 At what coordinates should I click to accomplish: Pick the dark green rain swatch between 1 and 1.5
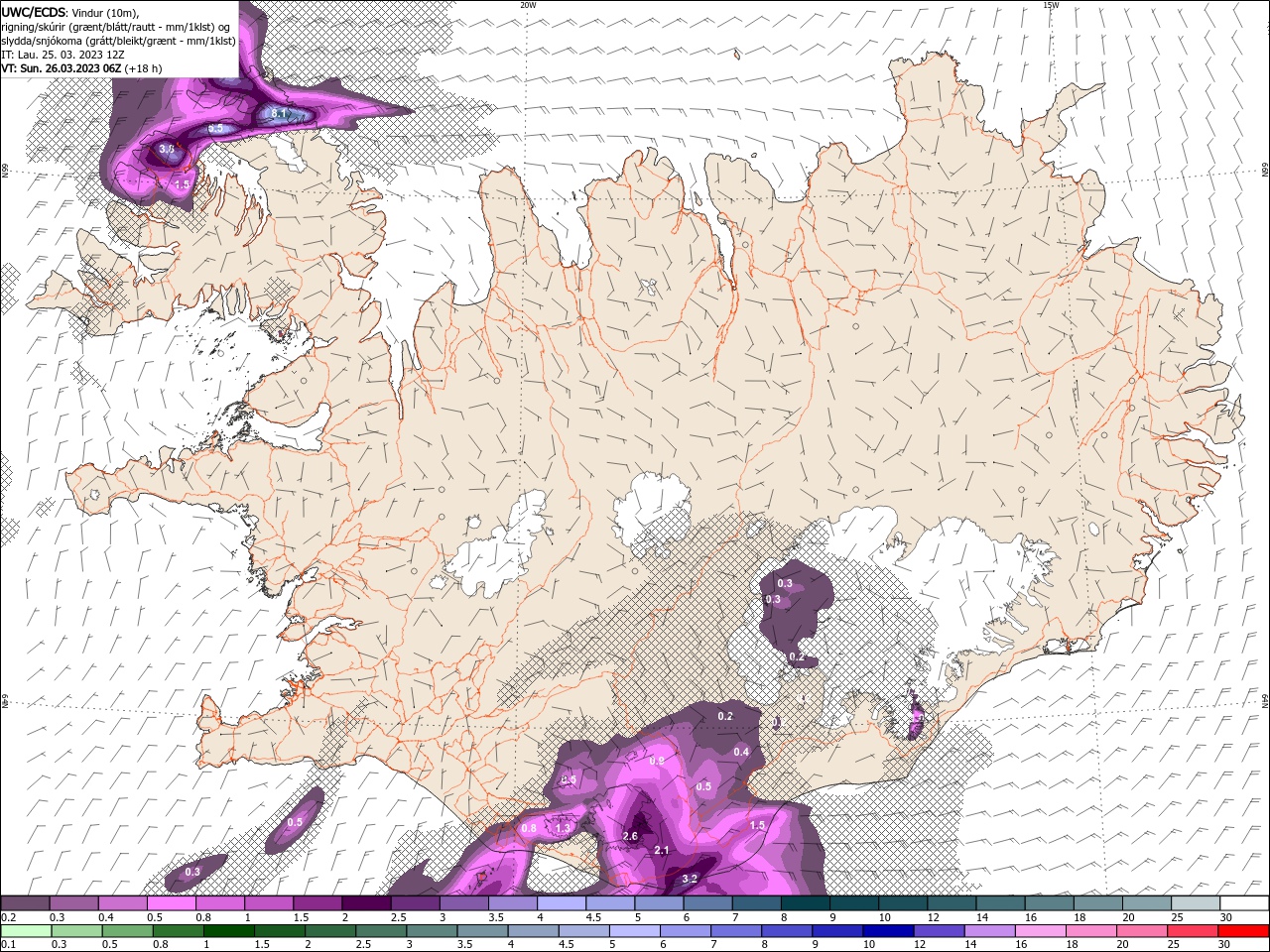[x=228, y=931]
